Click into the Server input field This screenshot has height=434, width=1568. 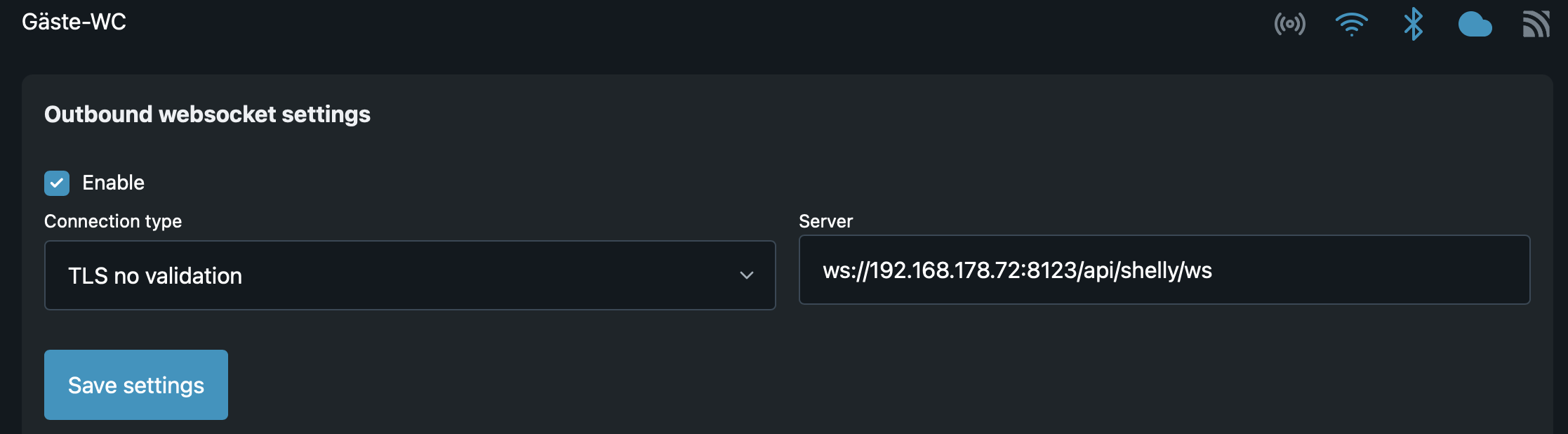1164,270
